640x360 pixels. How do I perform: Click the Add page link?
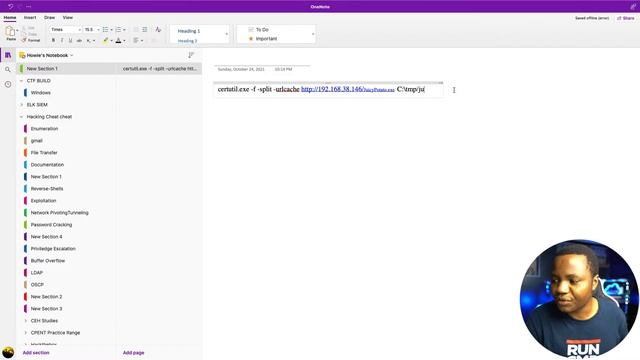point(133,353)
